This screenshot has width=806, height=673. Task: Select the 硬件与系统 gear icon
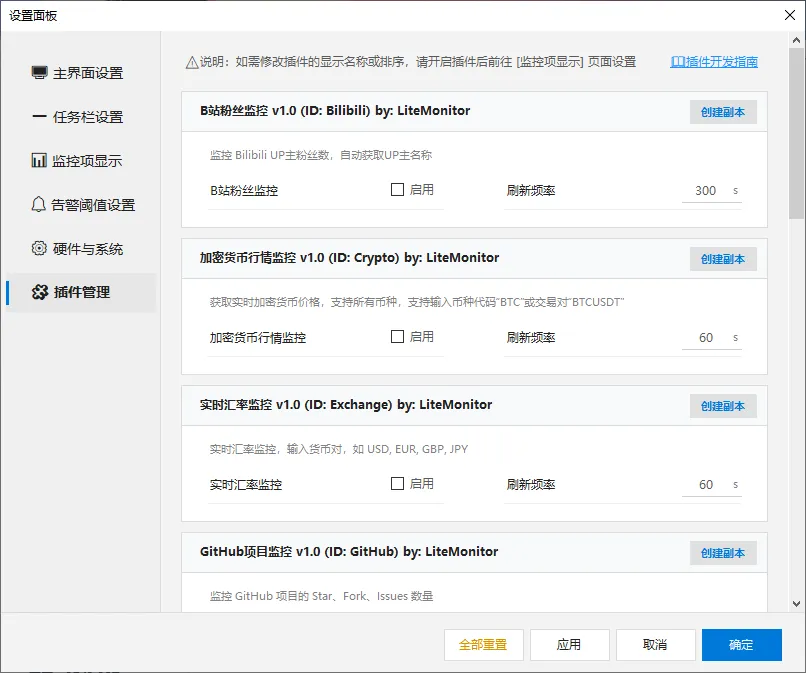point(38,249)
